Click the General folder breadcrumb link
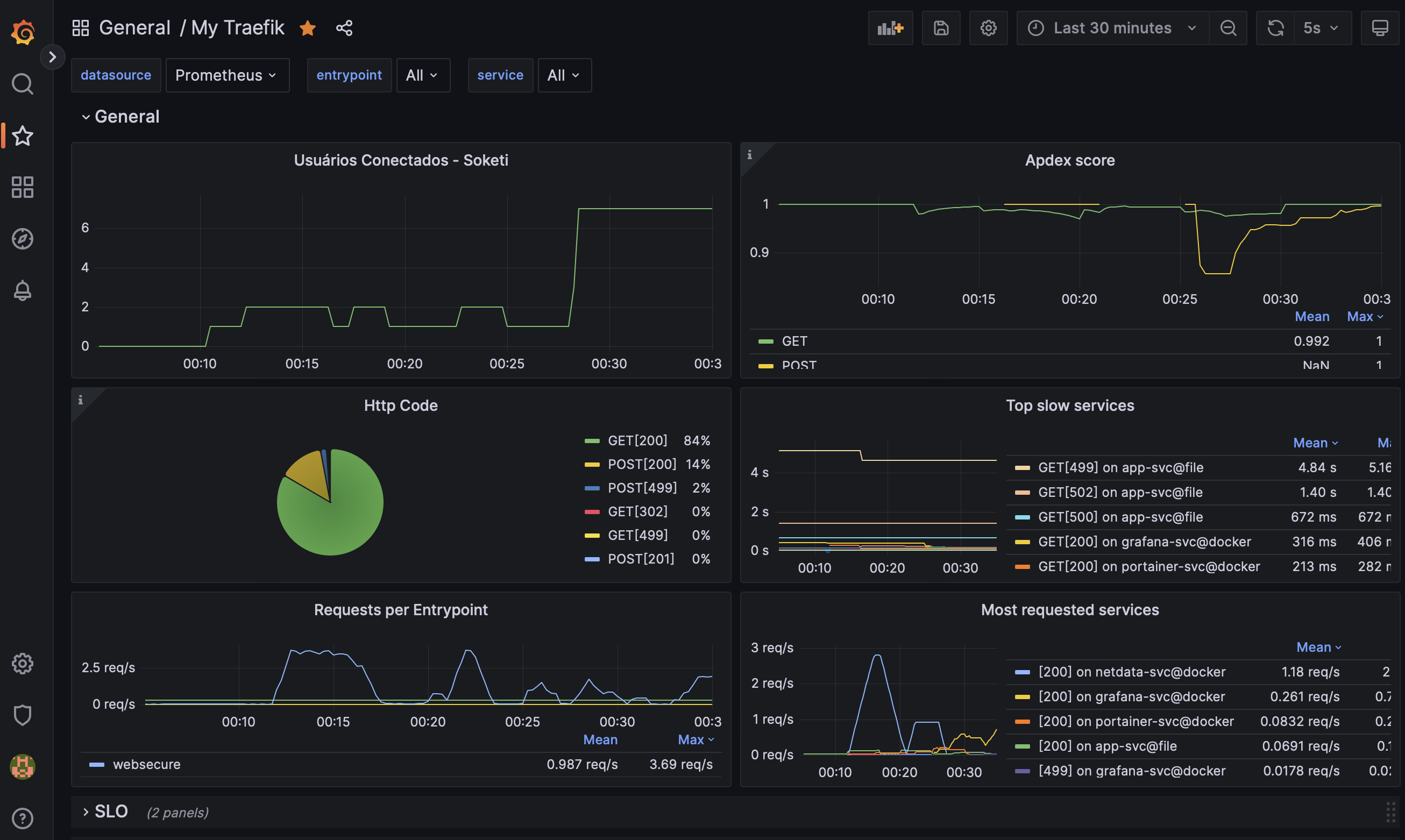This screenshot has width=1405, height=840. (x=134, y=28)
